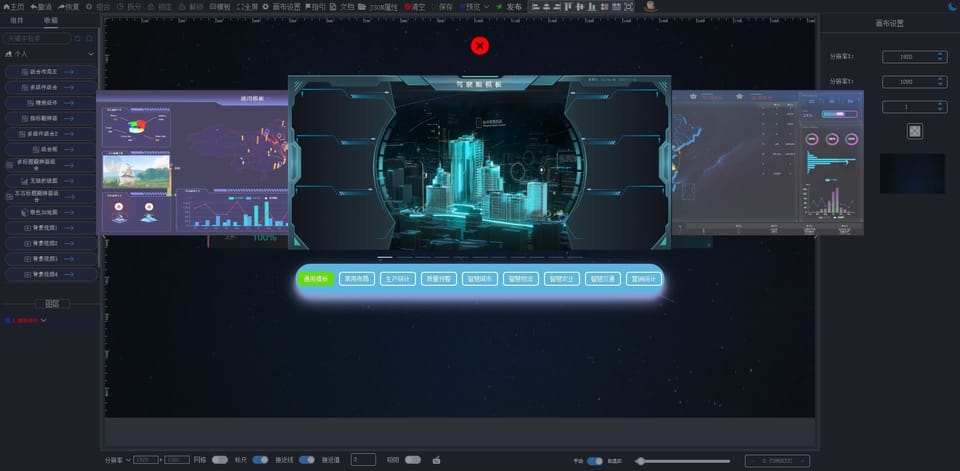Open the 分辨率 dropdown in bottom bar

[128, 460]
